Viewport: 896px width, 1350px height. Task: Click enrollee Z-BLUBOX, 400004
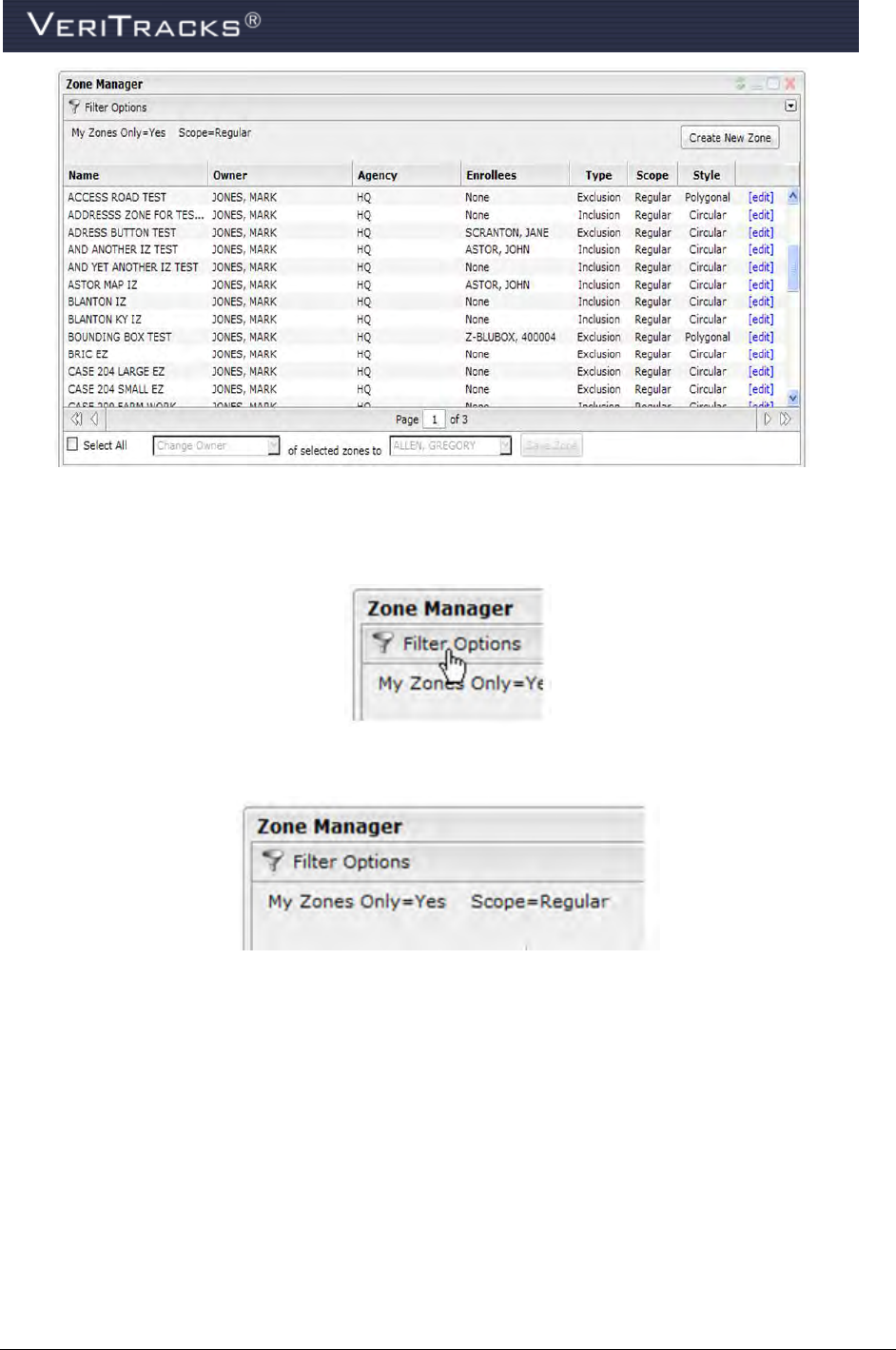(x=511, y=337)
